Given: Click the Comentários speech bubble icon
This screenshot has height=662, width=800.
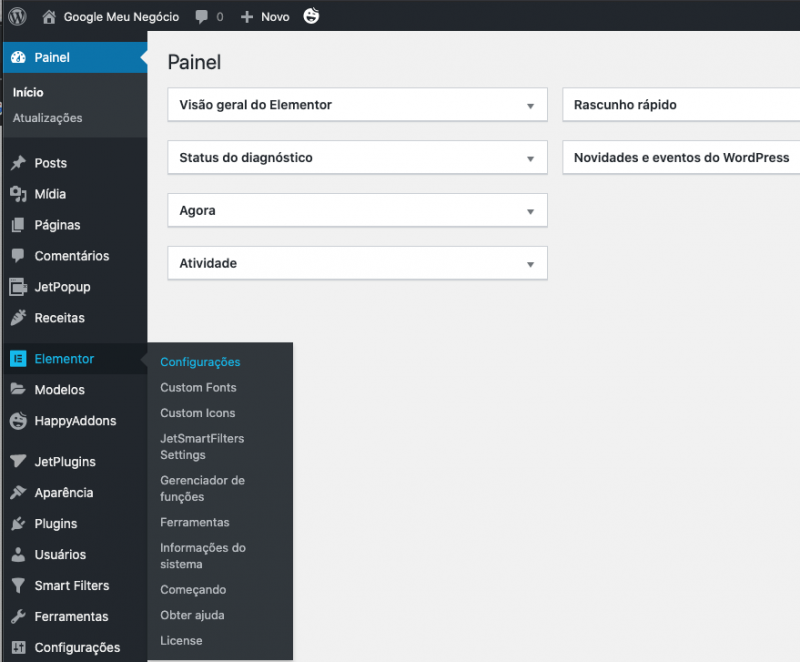Looking at the screenshot, I should click(18, 256).
